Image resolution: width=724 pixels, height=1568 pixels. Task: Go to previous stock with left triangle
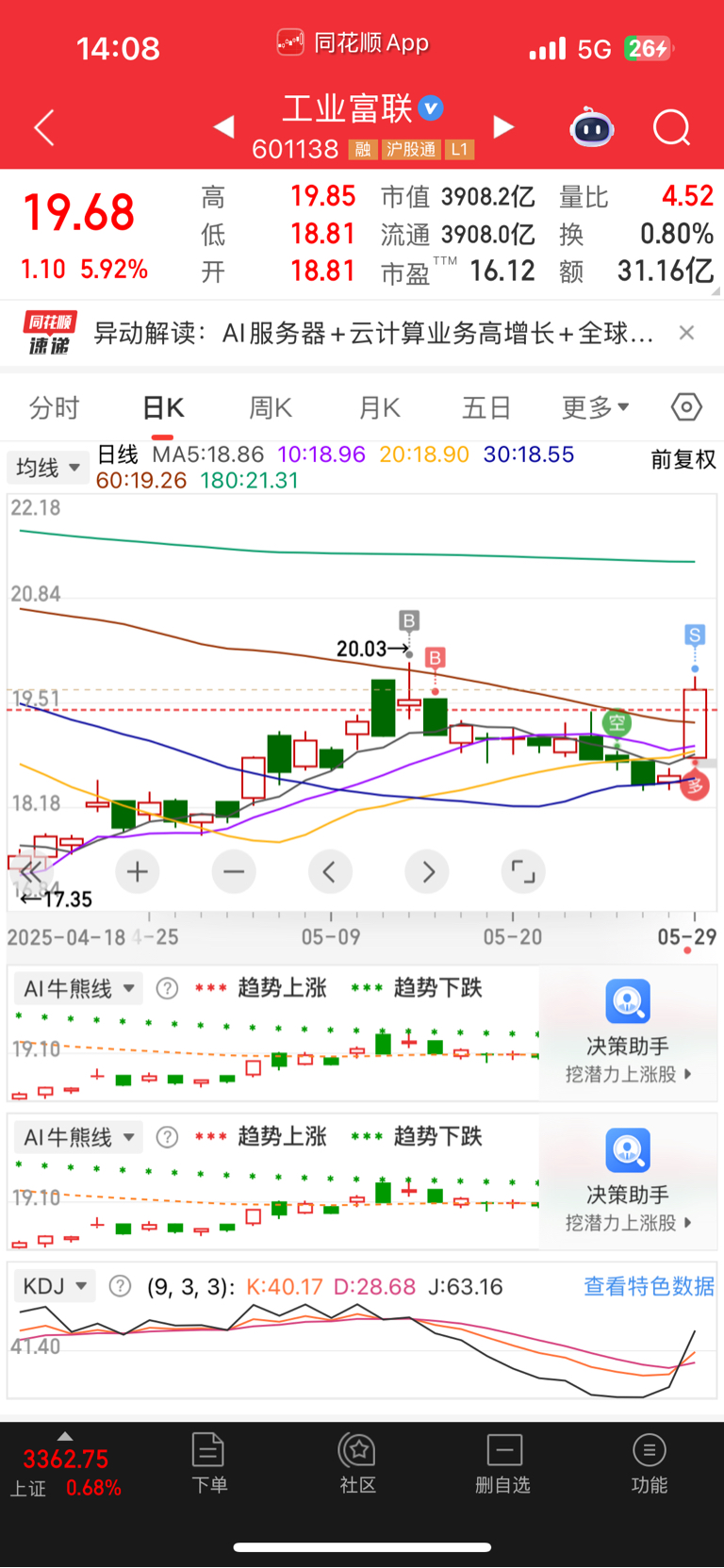click(x=224, y=126)
